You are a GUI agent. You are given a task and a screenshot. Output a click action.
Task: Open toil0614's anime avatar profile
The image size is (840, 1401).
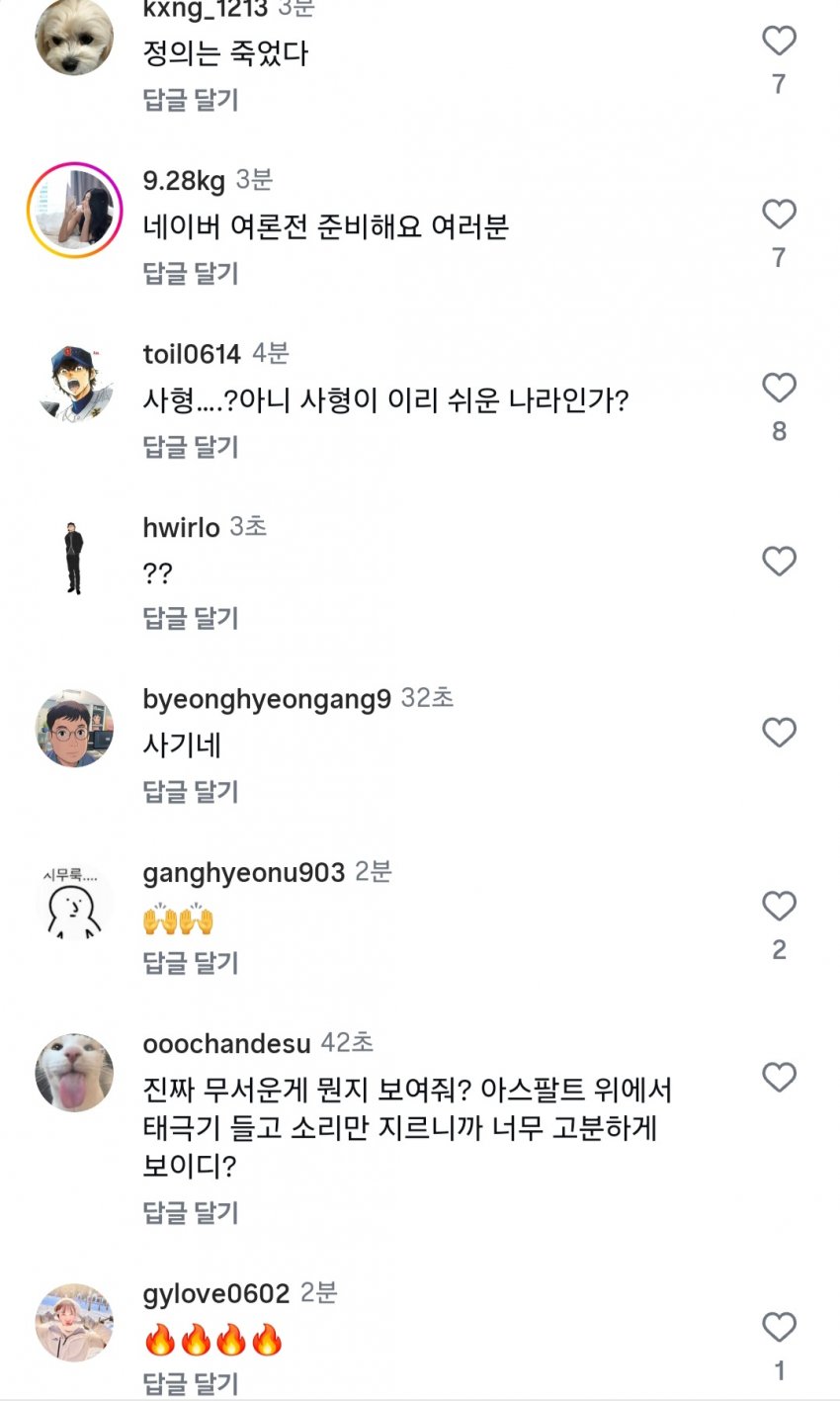[x=74, y=384]
